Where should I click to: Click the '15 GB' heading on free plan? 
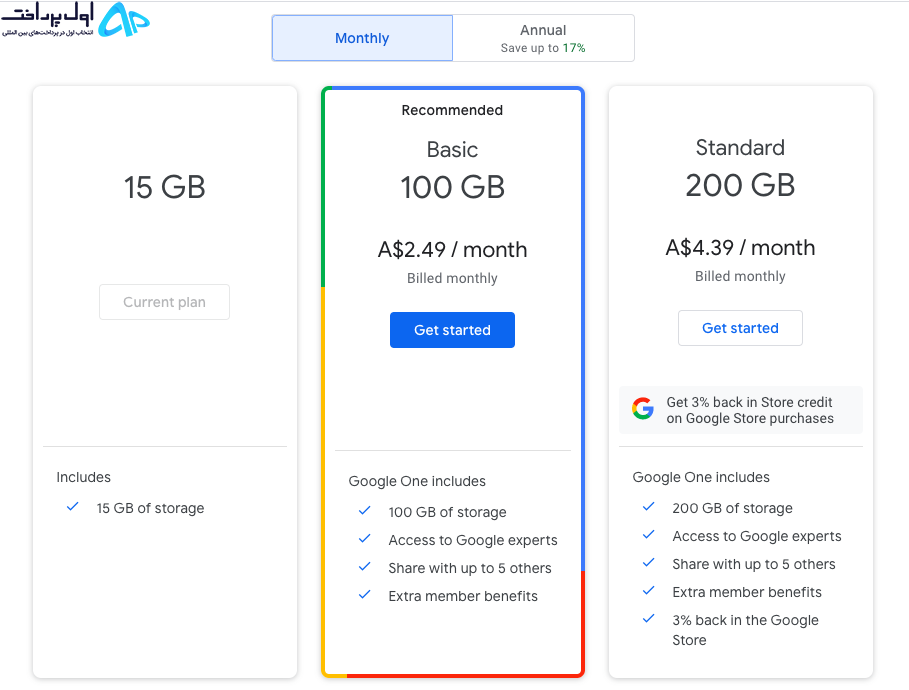pyautogui.click(x=165, y=187)
